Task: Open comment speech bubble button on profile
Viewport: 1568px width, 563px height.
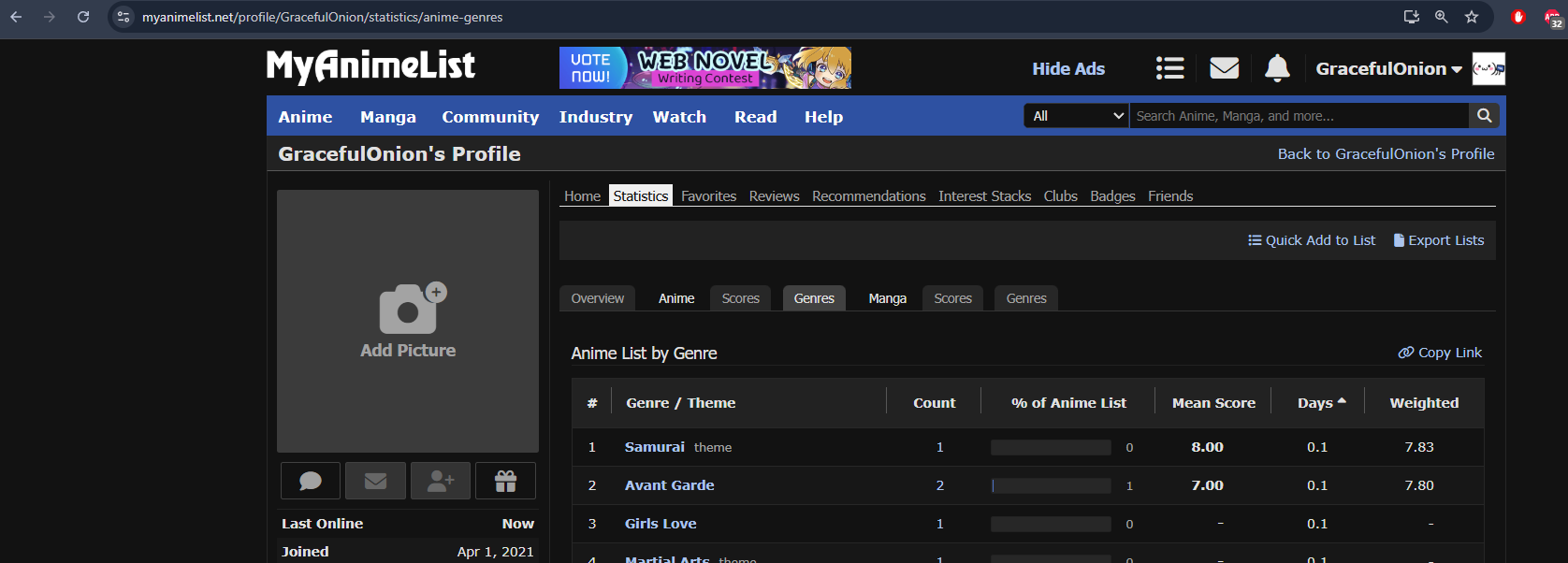Action: click(311, 481)
